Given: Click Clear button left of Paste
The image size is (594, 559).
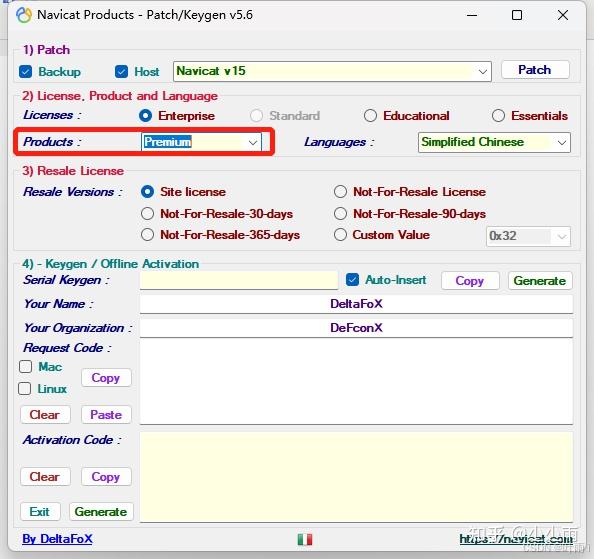Looking at the screenshot, I should 45,415.
